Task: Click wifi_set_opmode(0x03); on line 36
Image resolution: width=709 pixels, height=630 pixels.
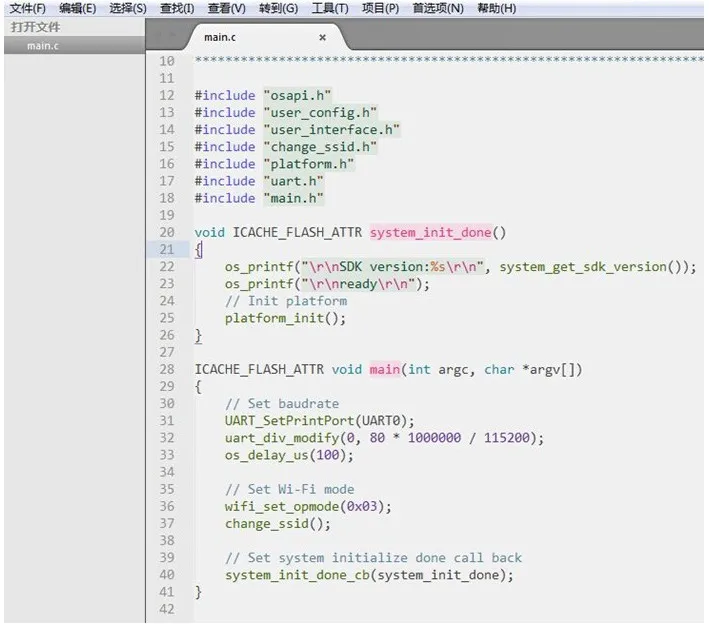Action: coord(308,507)
